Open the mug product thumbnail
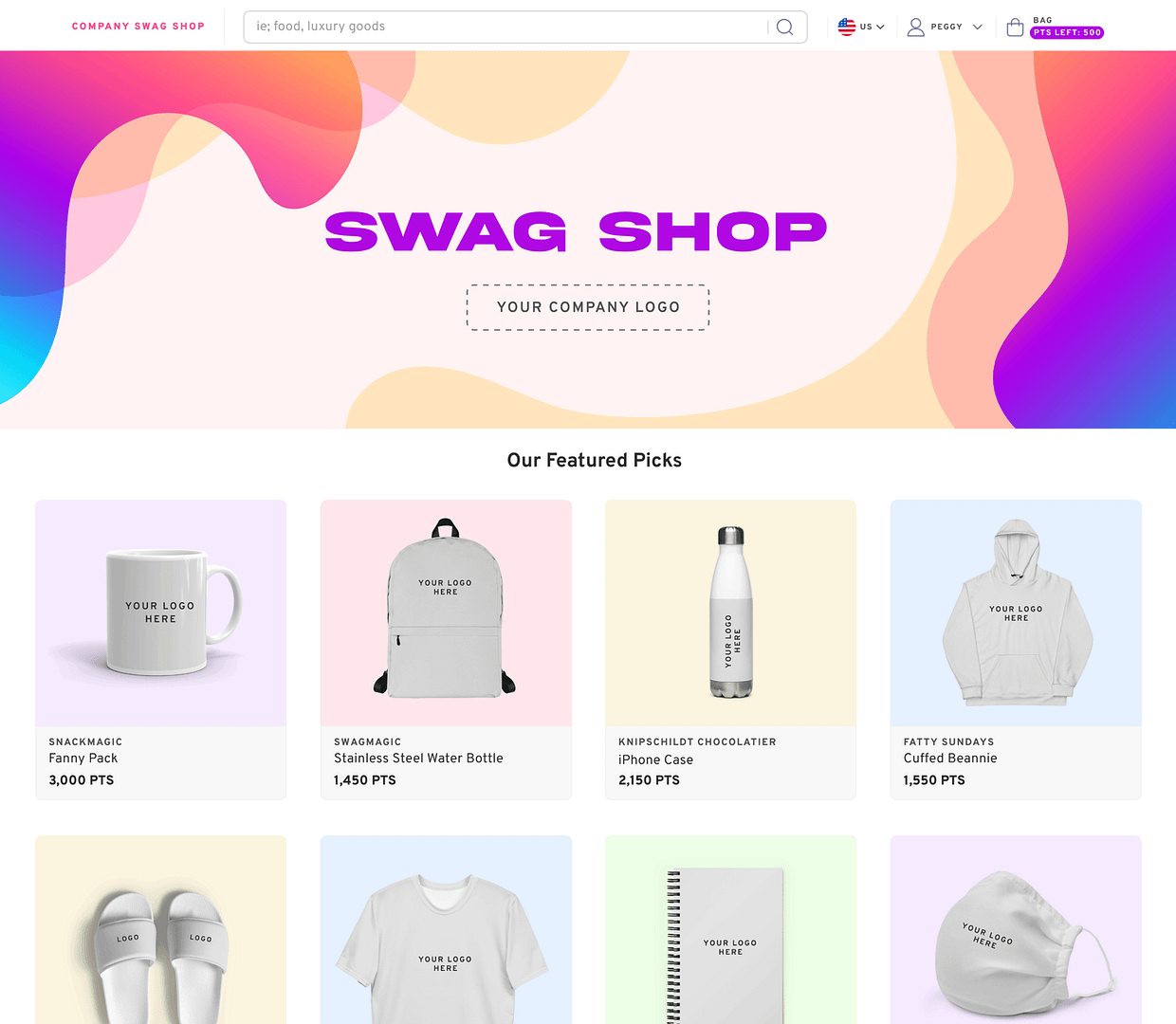The image size is (1176, 1024). click(x=161, y=613)
